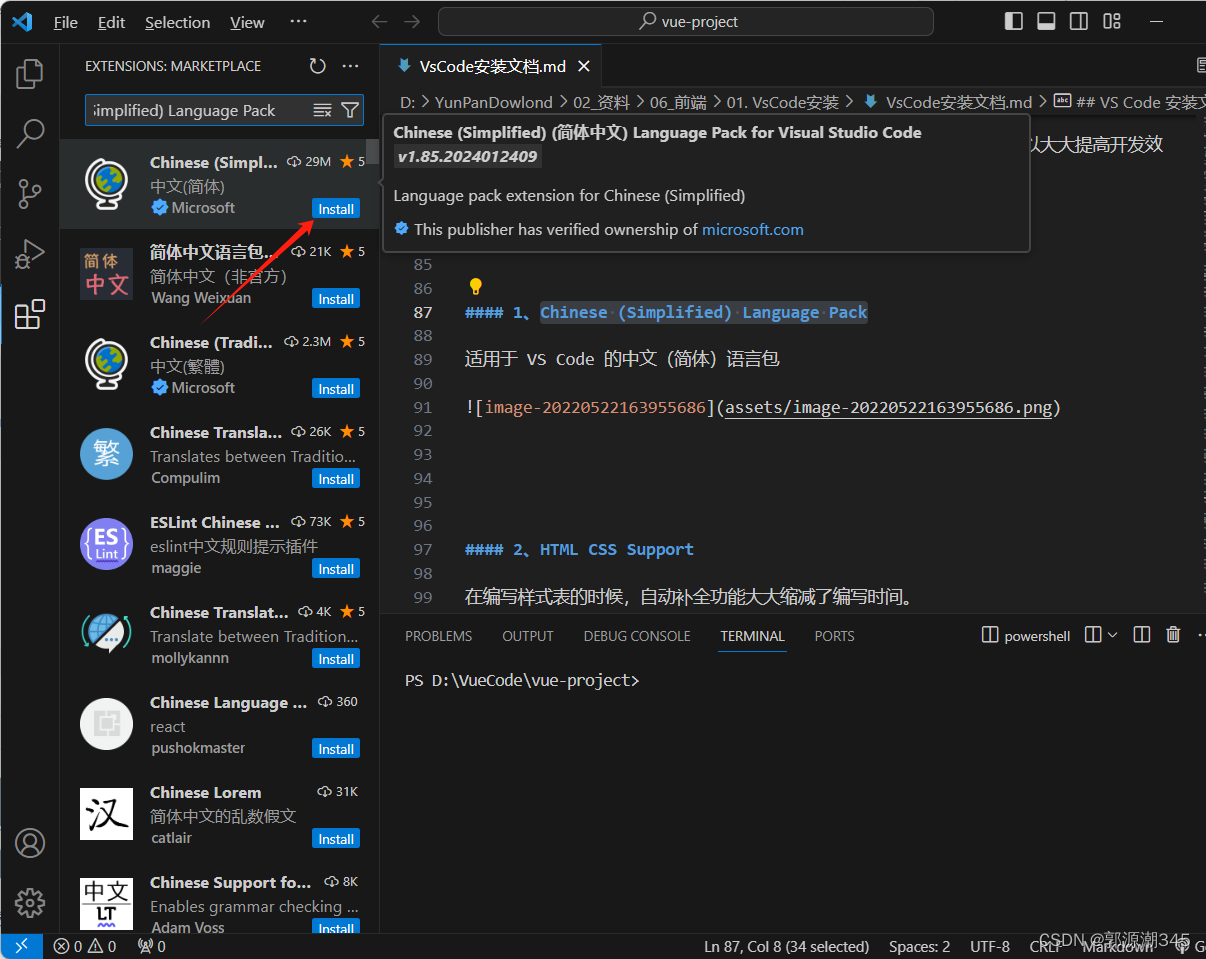Open Source Control view
1206x959 pixels.
pos(30,194)
